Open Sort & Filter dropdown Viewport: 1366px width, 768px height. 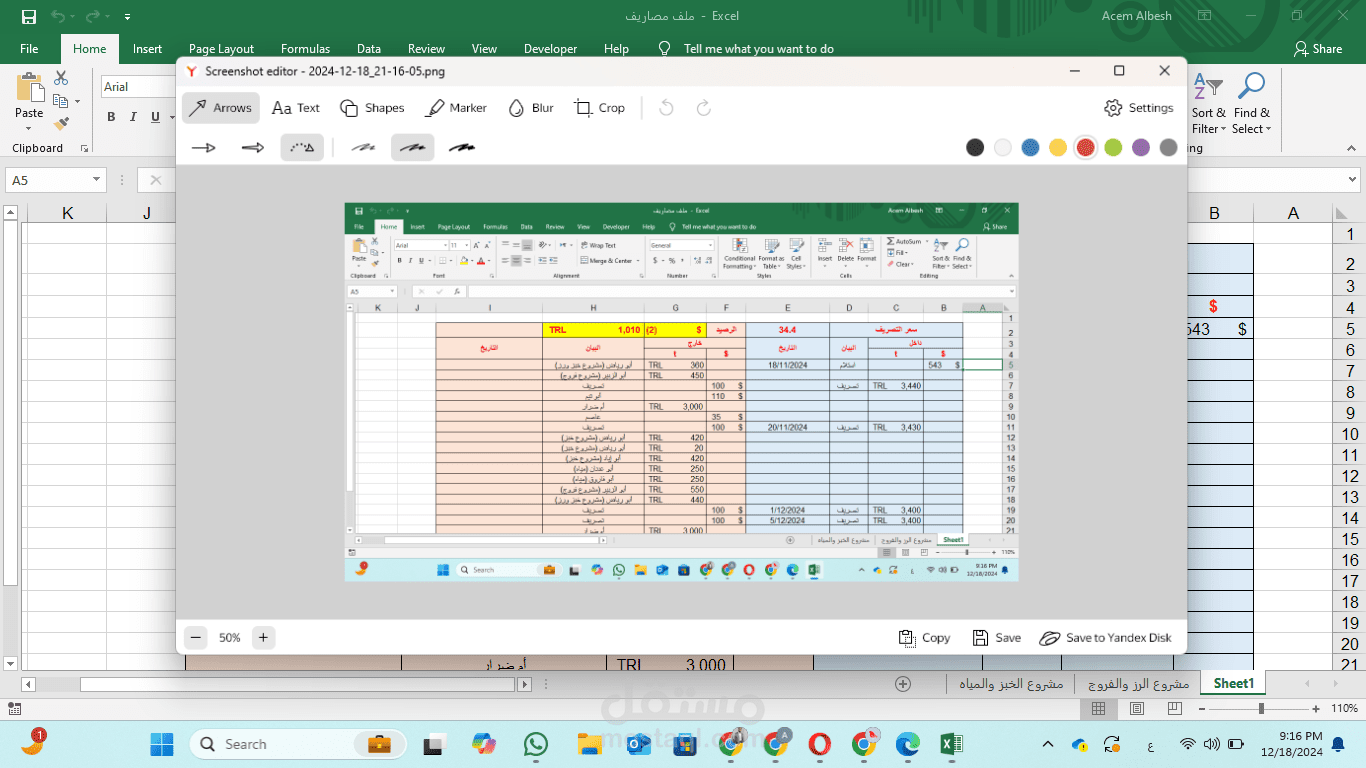[x=1208, y=102]
